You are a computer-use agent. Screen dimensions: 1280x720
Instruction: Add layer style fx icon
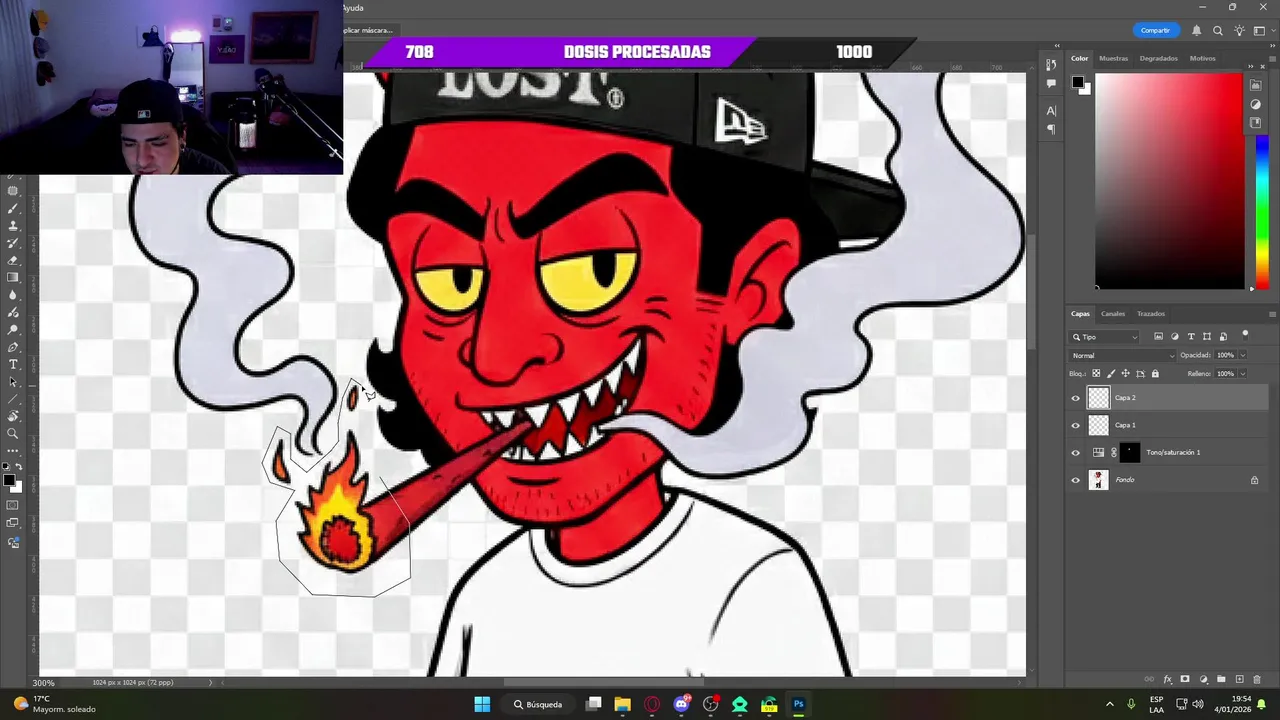[x=1167, y=679]
